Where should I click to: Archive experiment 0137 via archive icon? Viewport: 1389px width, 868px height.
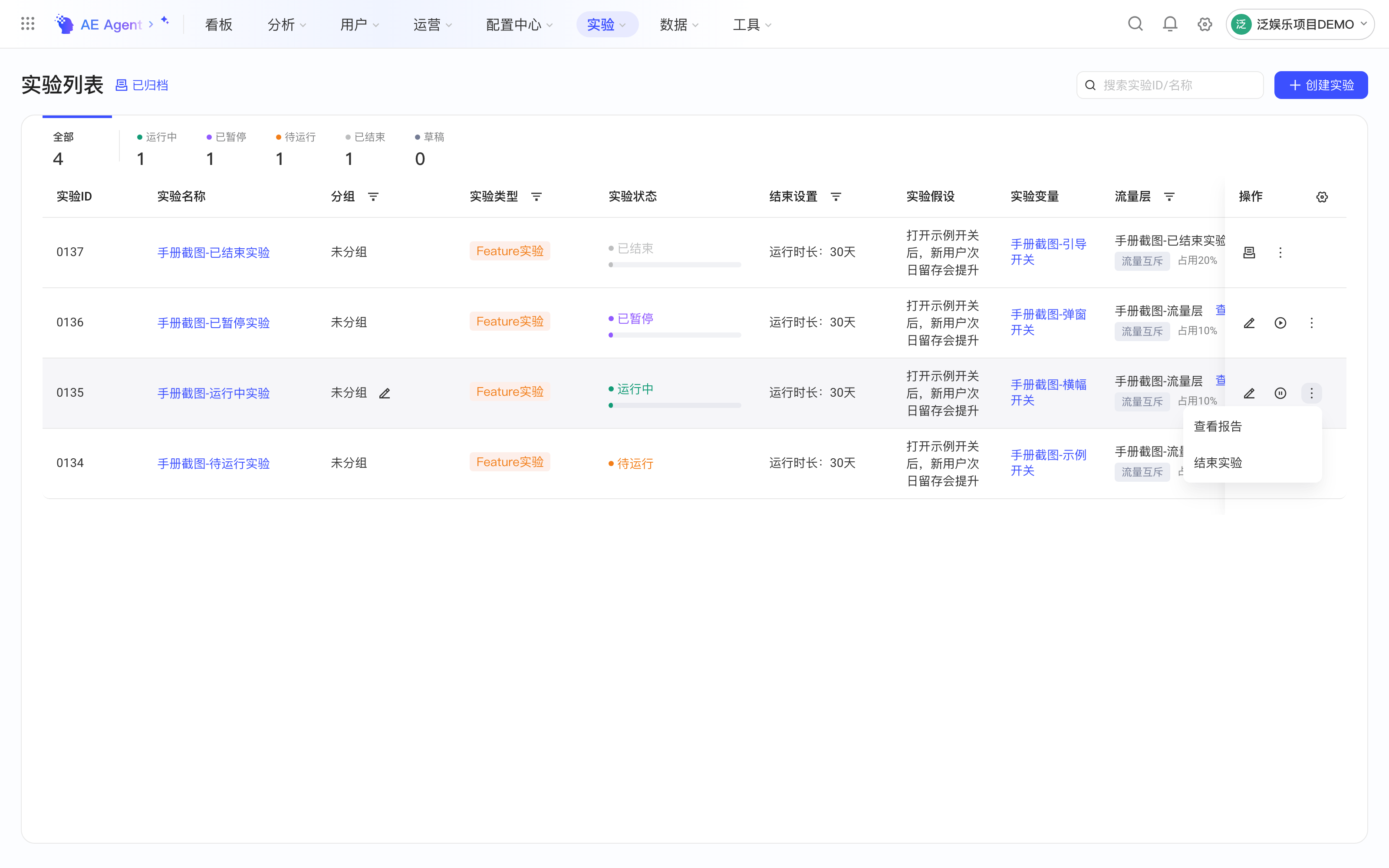tap(1249, 253)
